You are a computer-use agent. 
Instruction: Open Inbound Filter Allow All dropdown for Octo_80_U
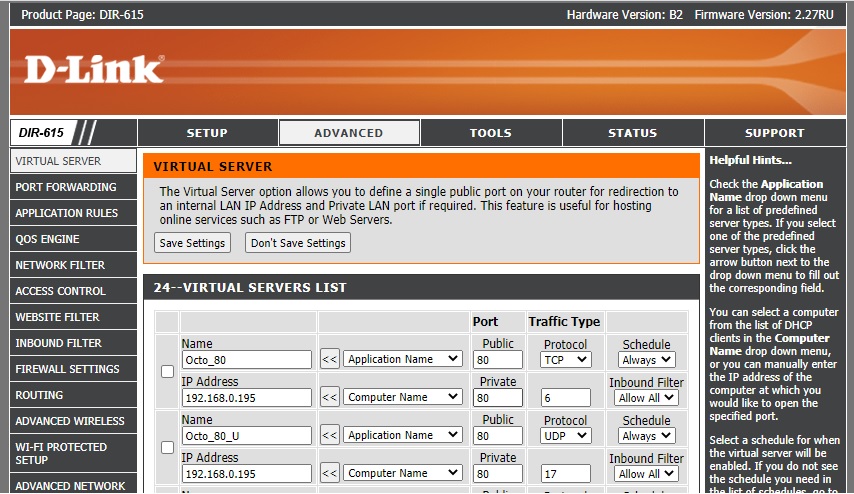[x=646, y=474]
